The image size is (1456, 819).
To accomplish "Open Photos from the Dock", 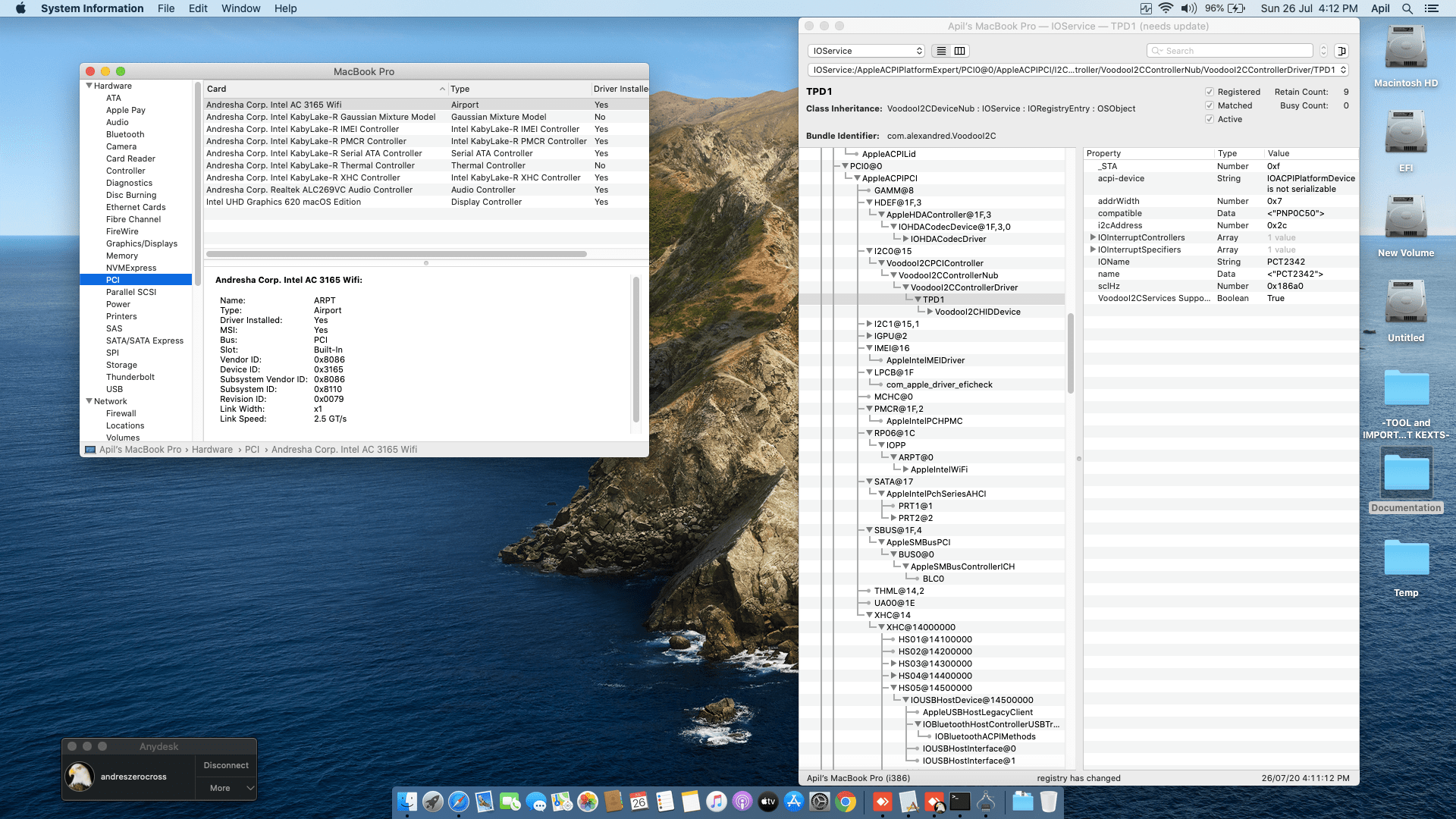I will coord(588,802).
